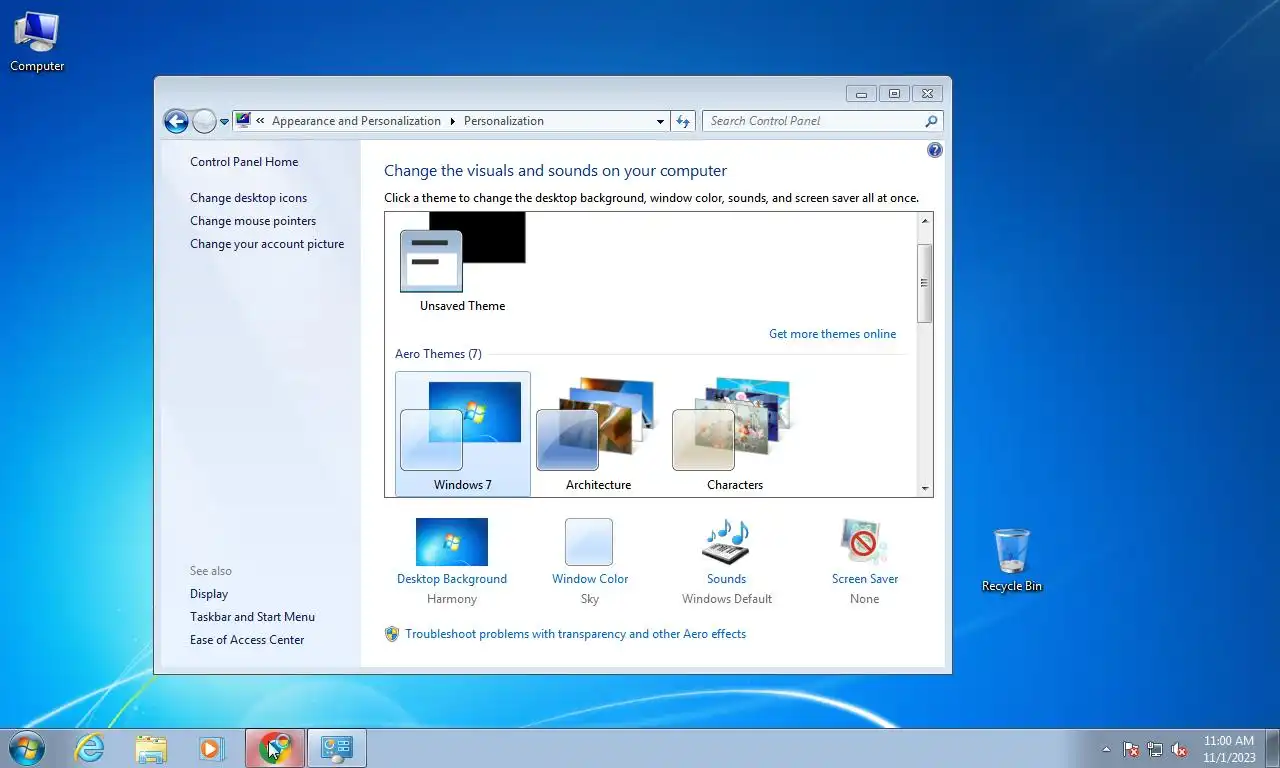Screen dimensions: 1280x768
Task: Maximize the Personalization window
Action: (x=894, y=93)
